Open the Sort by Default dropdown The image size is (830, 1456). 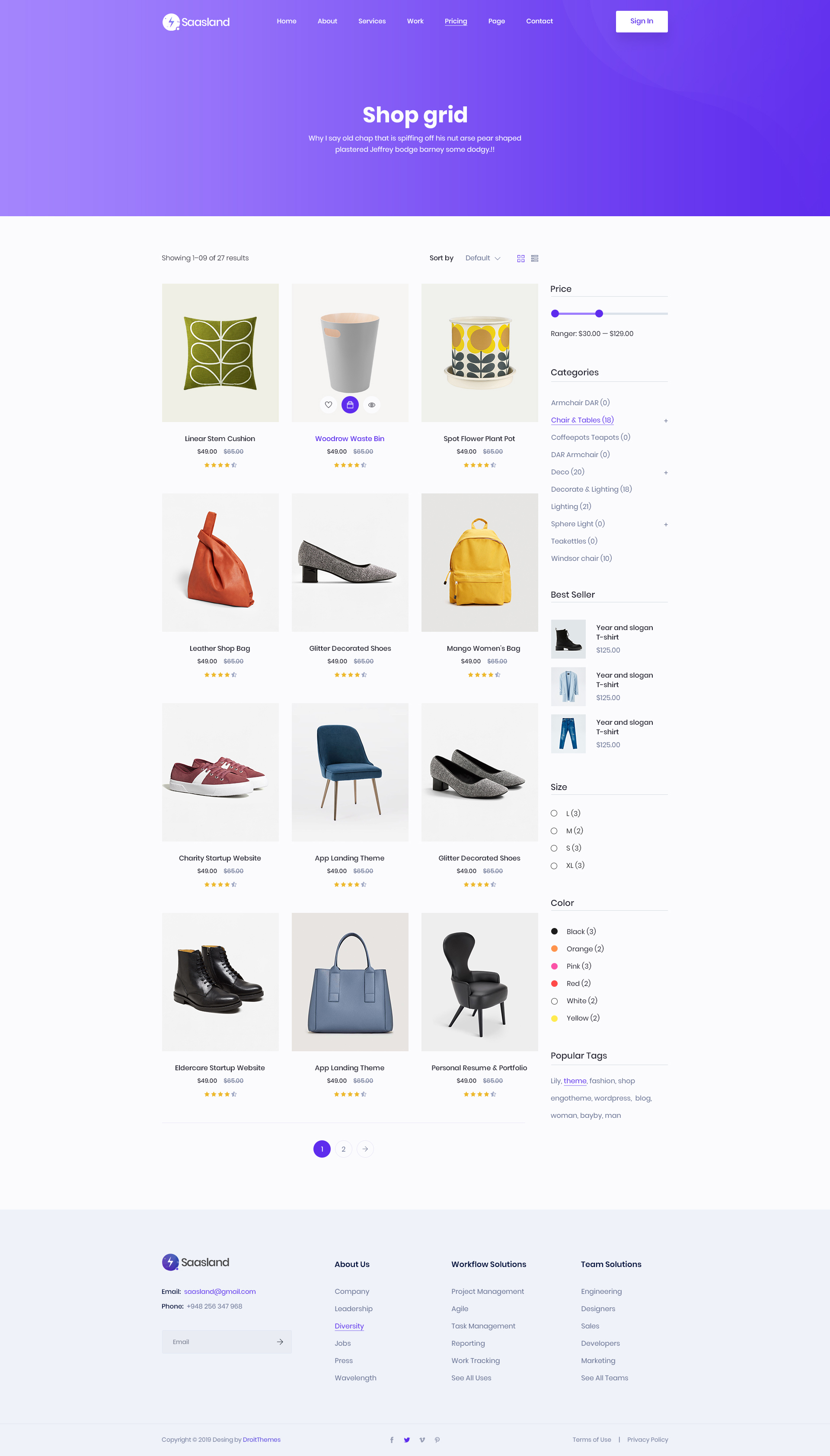click(483, 258)
